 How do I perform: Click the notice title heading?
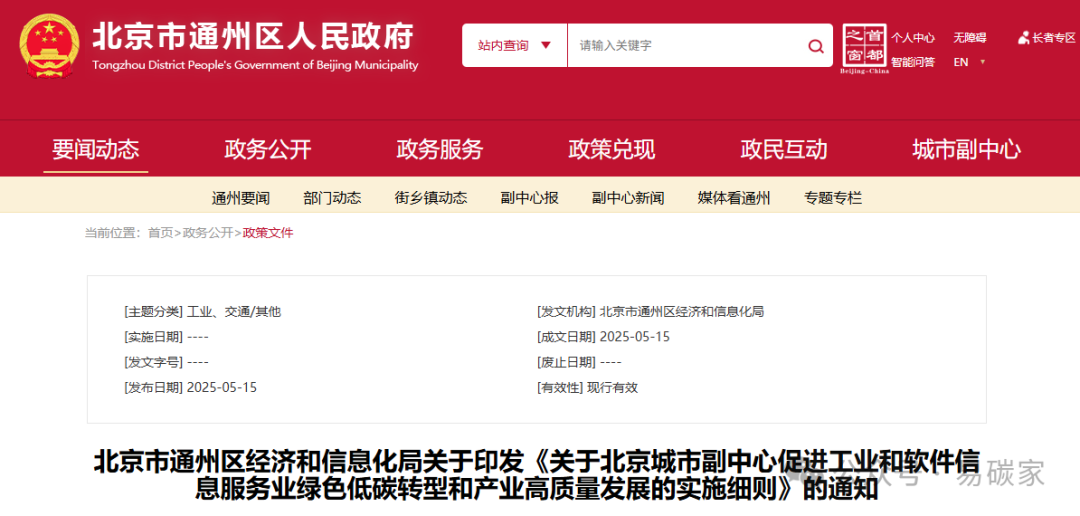536,474
